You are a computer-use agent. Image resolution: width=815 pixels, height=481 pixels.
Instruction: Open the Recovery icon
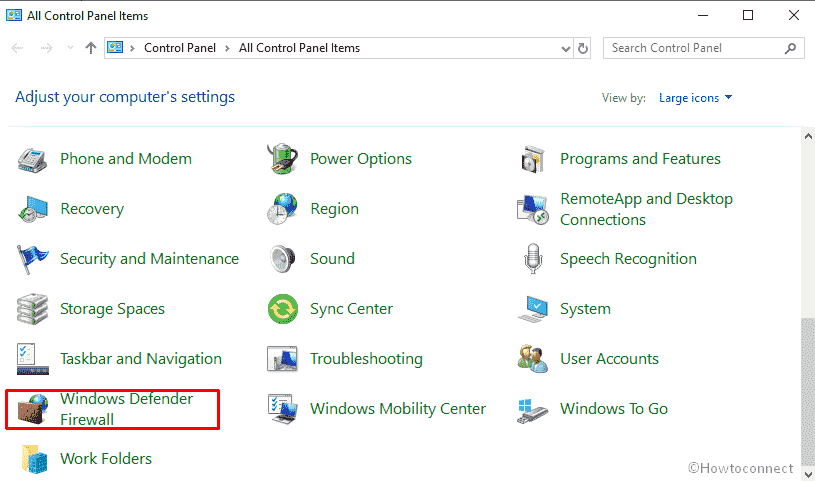click(x=33, y=209)
